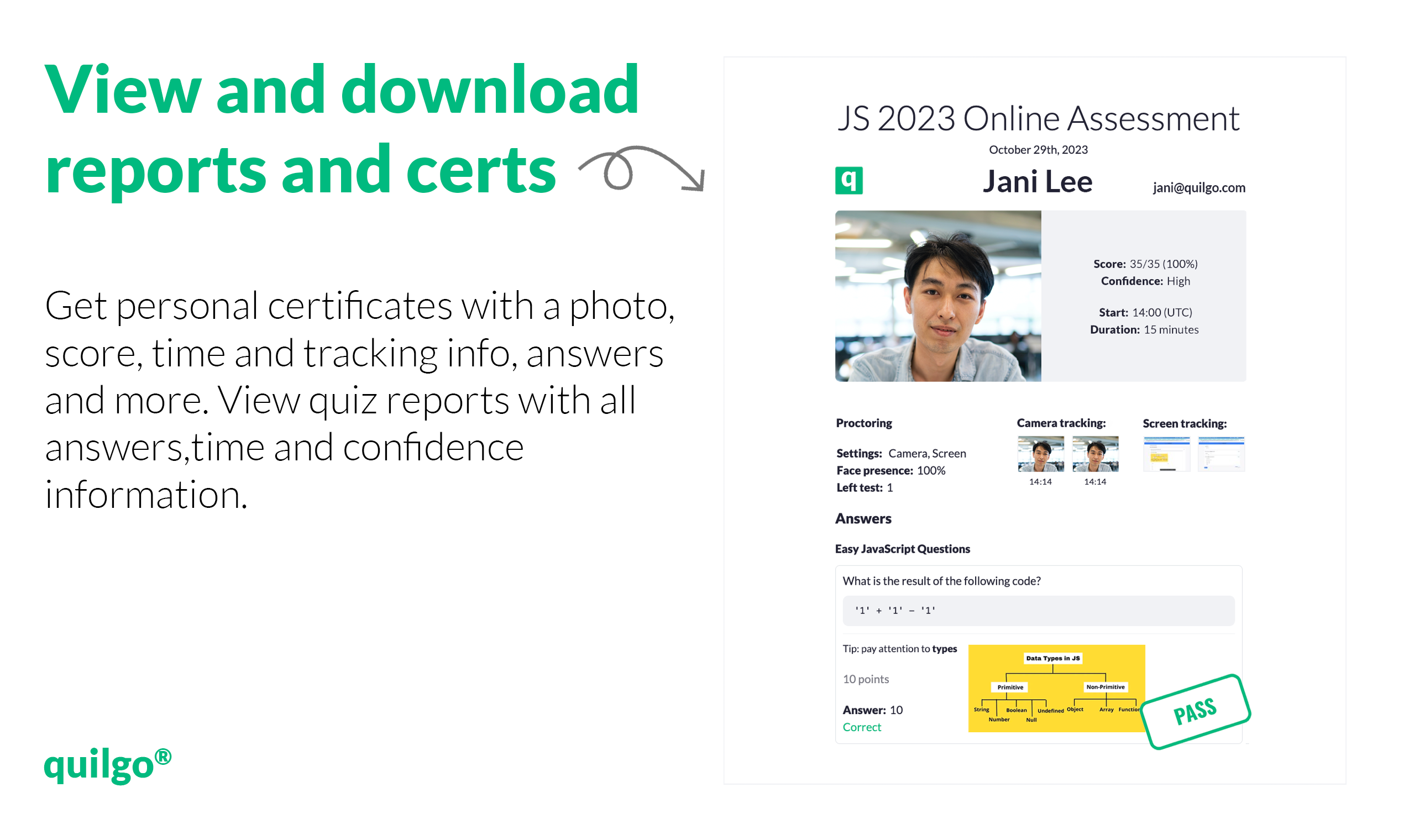1404x840 pixels.
Task: Click the paragraph starting 'Get personal certificates'
Action: point(359,400)
